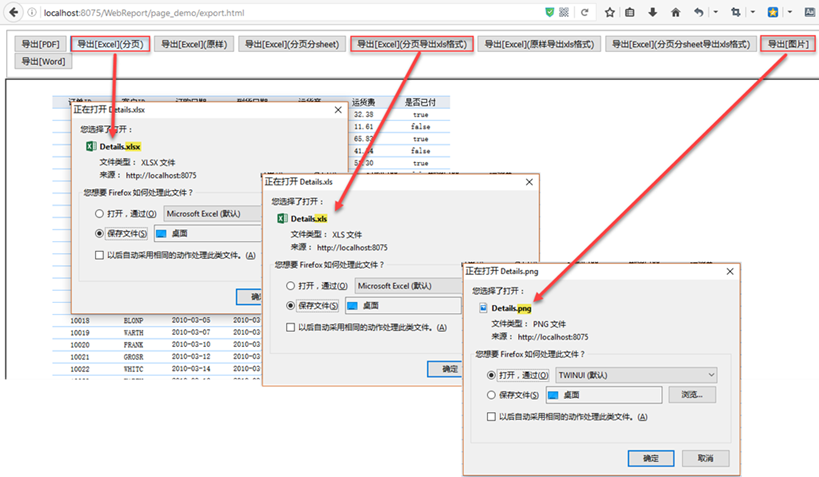Select "打开，通过" radio in the Details.png dialog
This screenshot has width=819, height=477.
click(491, 375)
